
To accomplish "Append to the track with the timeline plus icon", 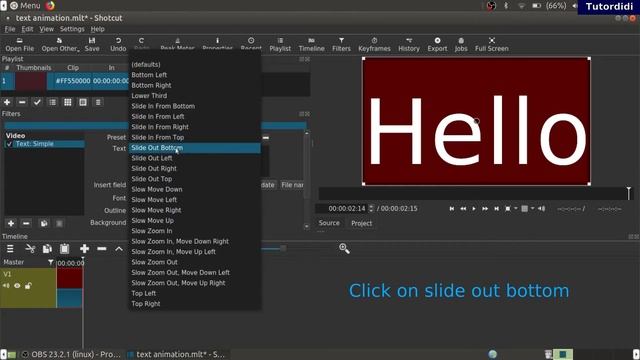I will (x=84, y=249).
